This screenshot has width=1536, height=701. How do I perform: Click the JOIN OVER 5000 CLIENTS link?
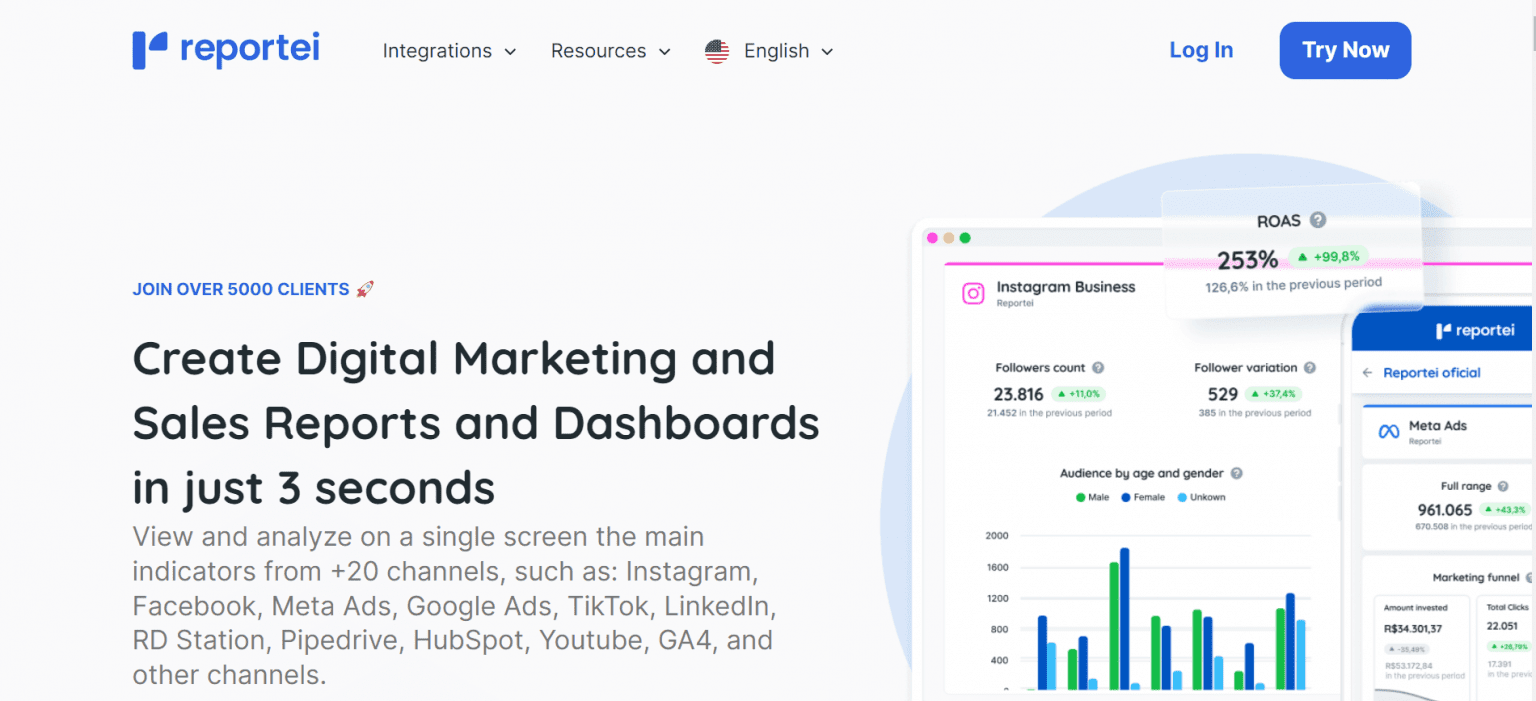click(243, 289)
